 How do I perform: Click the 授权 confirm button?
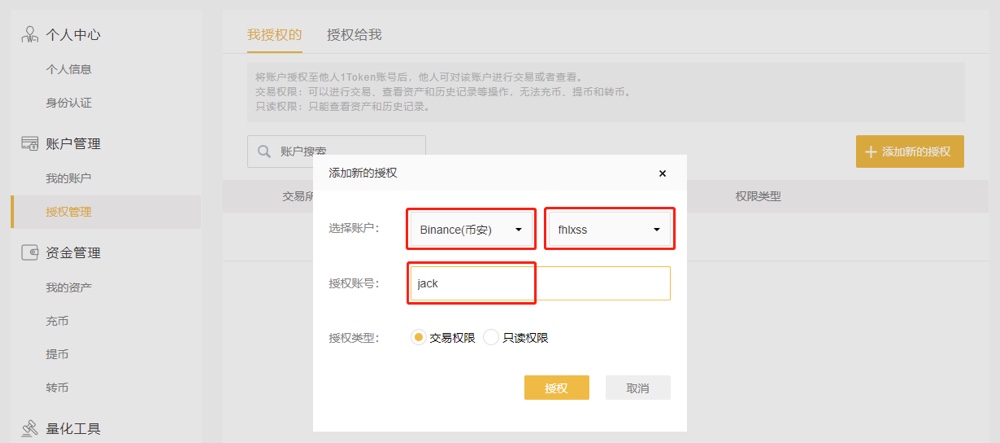(556, 388)
